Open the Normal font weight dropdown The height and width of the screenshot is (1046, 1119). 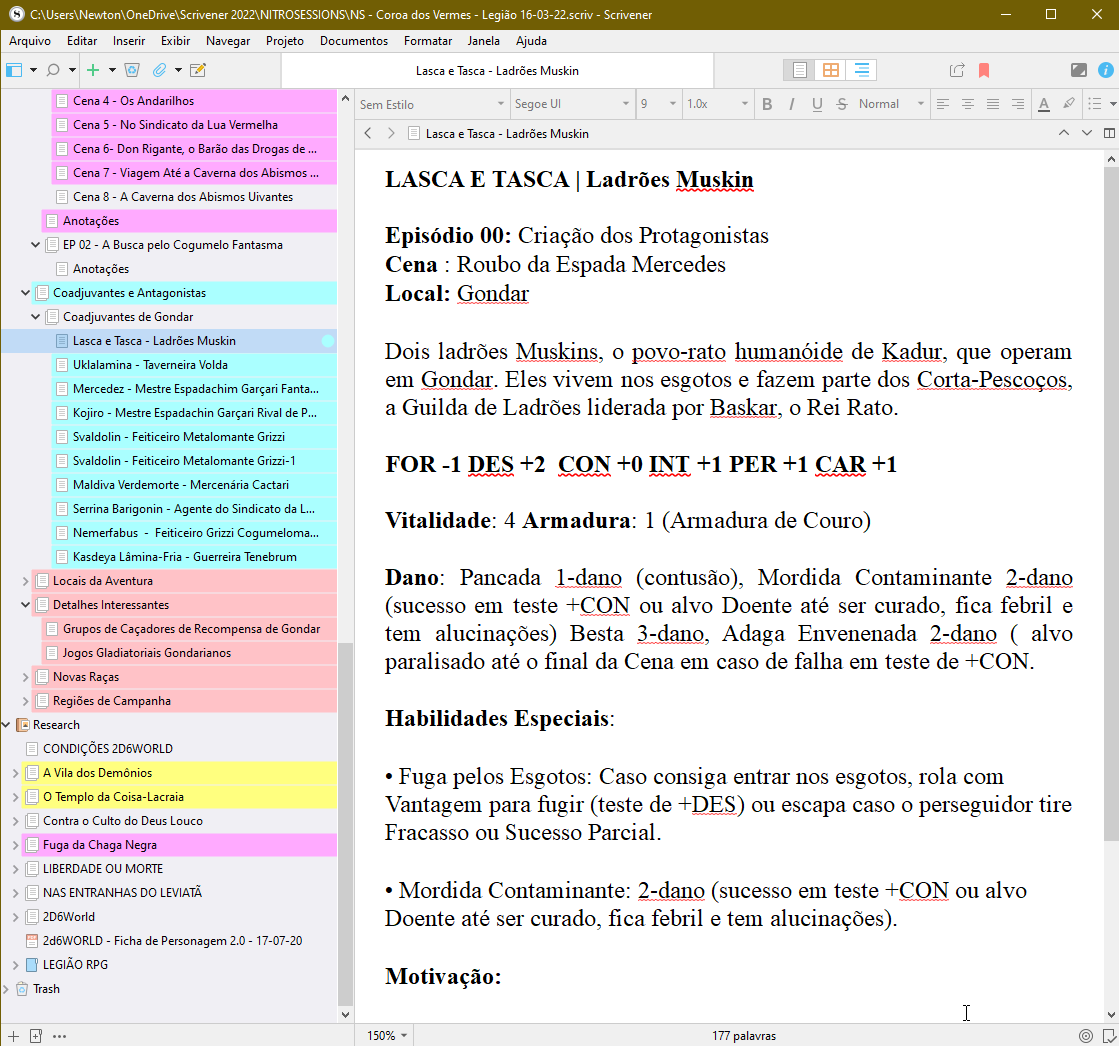(891, 104)
